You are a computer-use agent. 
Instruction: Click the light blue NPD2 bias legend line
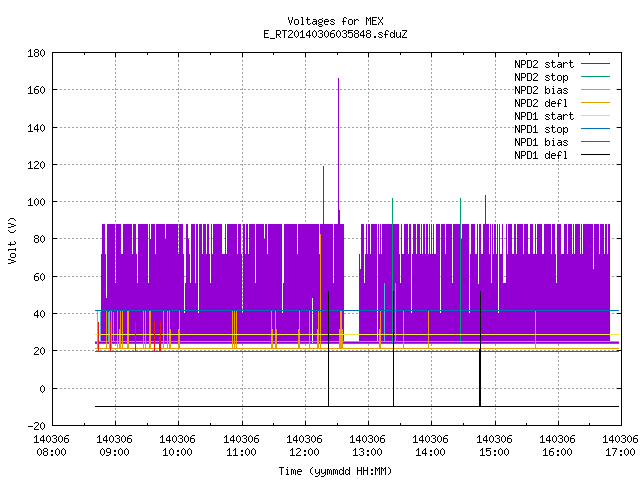click(595, 89)
